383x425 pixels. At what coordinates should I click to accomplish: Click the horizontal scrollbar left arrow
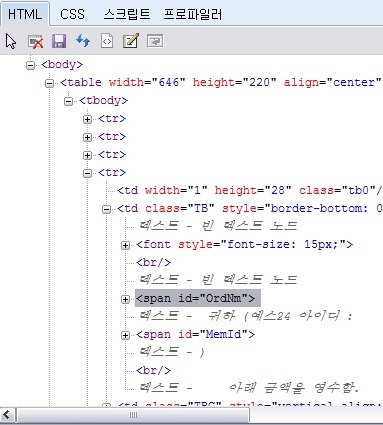7,415
